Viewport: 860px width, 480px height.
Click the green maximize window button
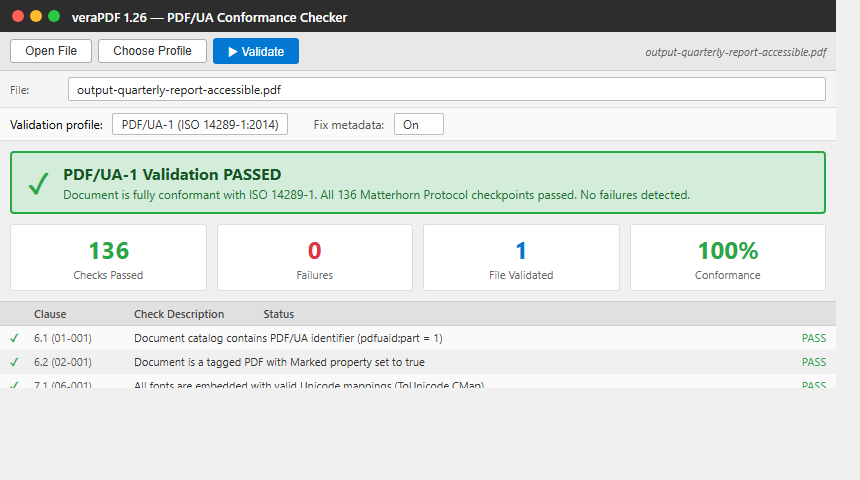click(54, 16)
